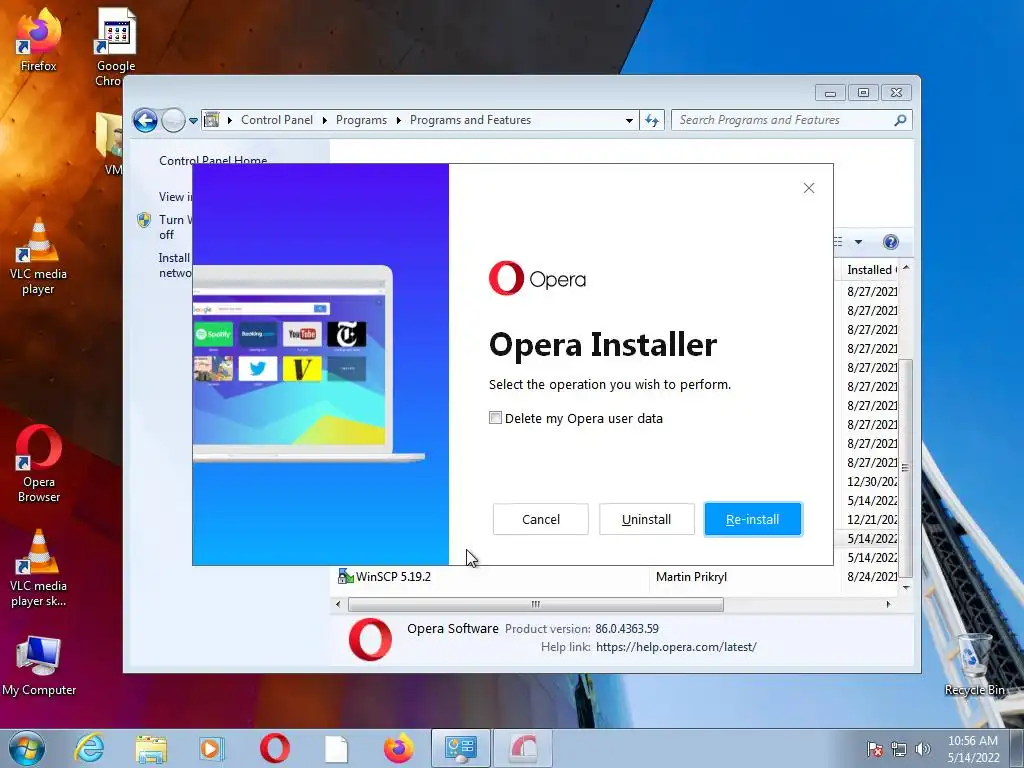Click the forward navigation arrow in Control Panel
The height and width of the screenshot is (768, 1024).
tap(173, 120)
